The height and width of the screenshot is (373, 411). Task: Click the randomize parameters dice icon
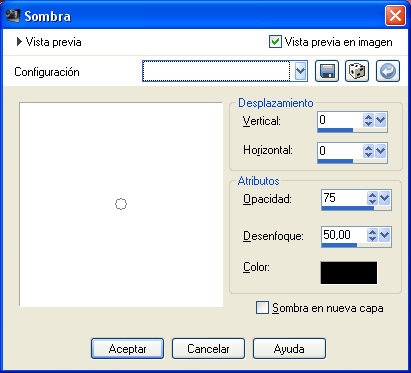coord(357,71)
